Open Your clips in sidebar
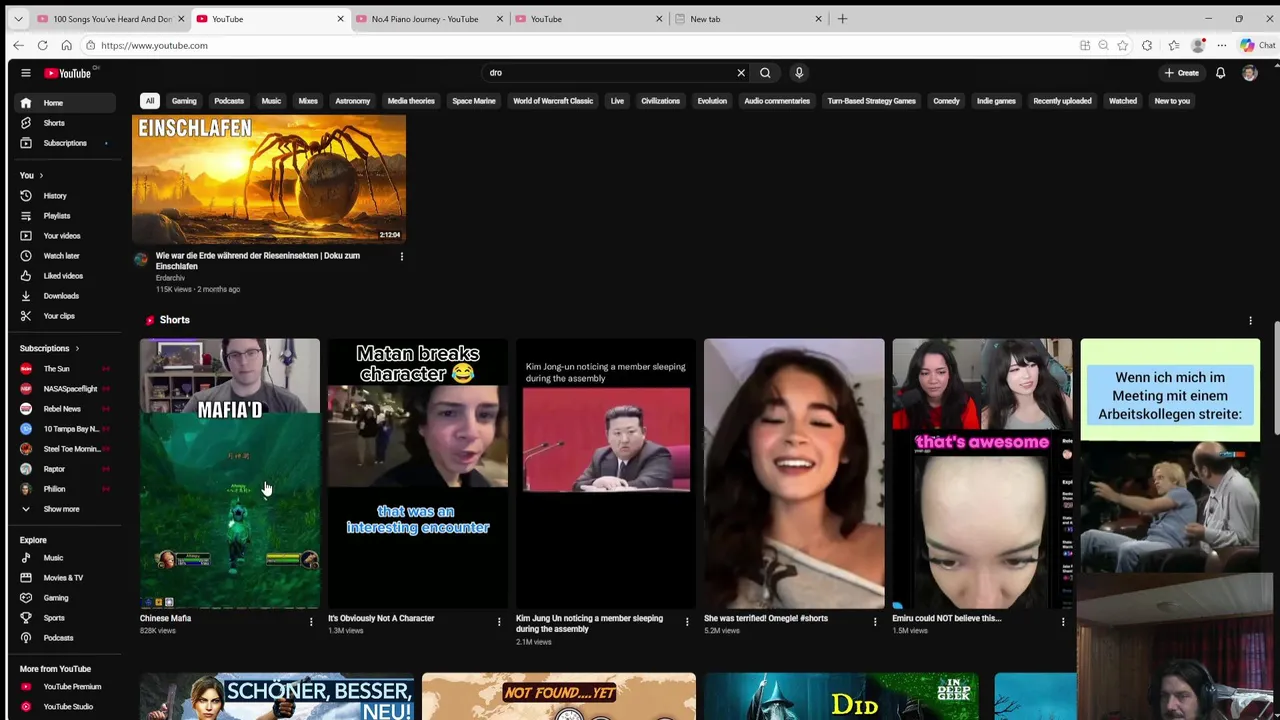This screenshot has height=720, width=1280. (x=66, y=316)
